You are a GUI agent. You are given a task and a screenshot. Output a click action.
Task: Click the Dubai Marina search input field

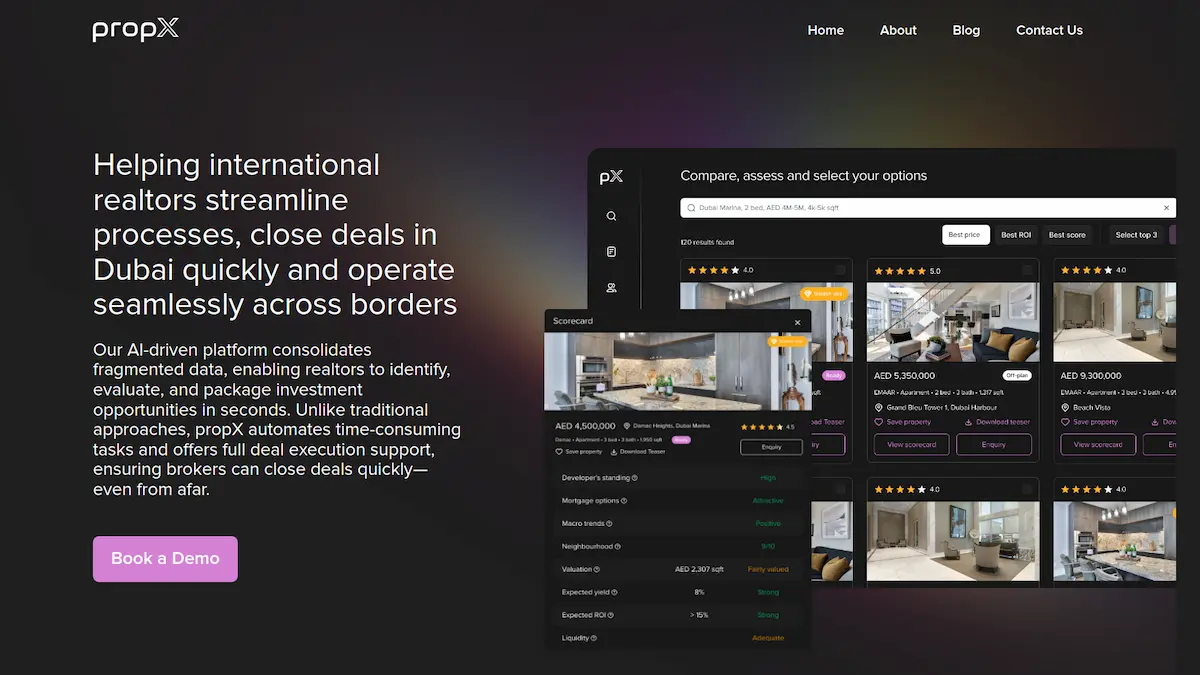(x=928, y=208)
